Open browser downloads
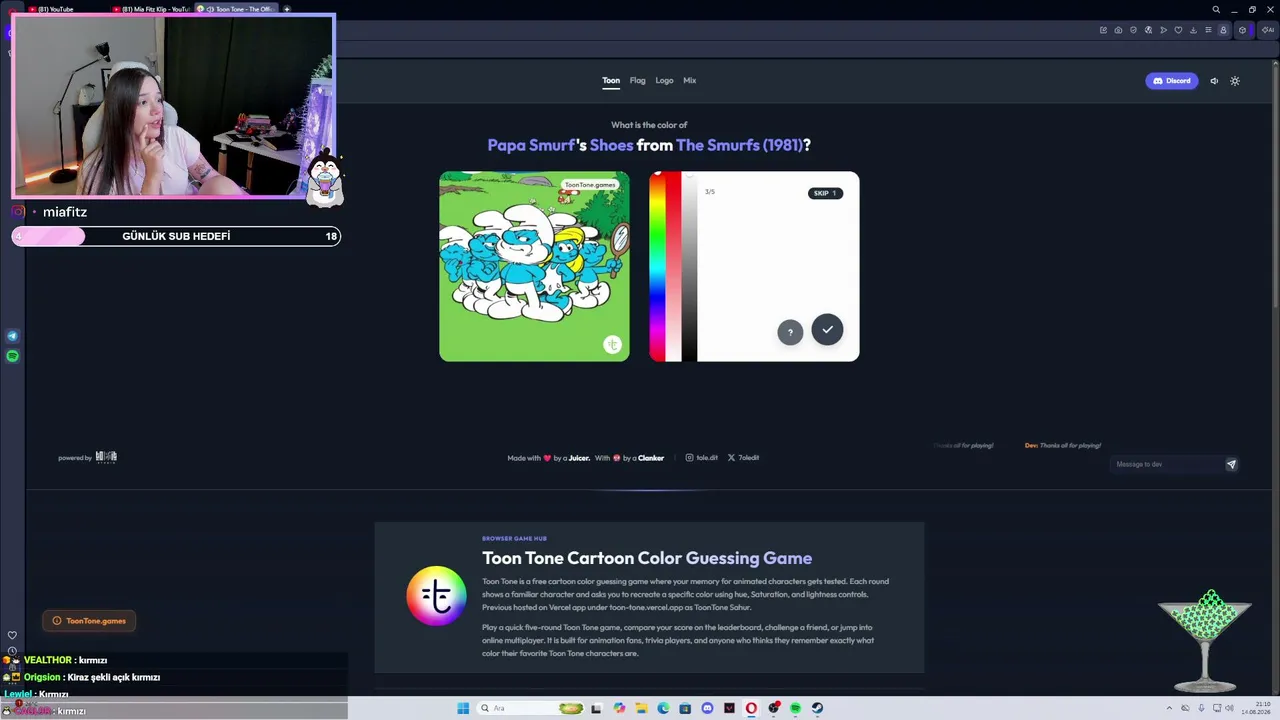Image resolution: width=1280 pixels, height=720 pixels. coord(1193,30)
